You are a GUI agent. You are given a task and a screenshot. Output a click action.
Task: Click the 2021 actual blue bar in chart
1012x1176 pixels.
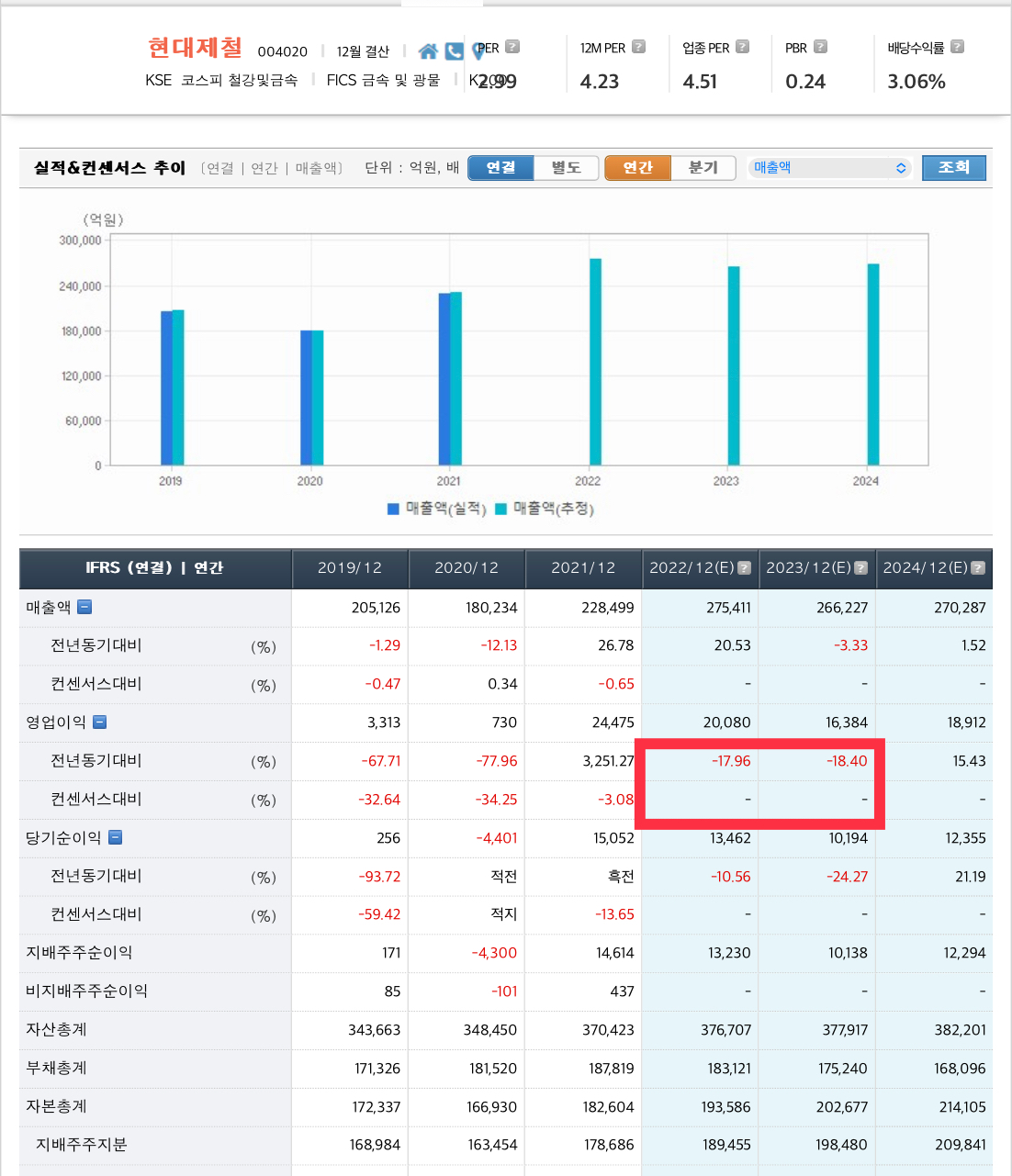point(444,379)
